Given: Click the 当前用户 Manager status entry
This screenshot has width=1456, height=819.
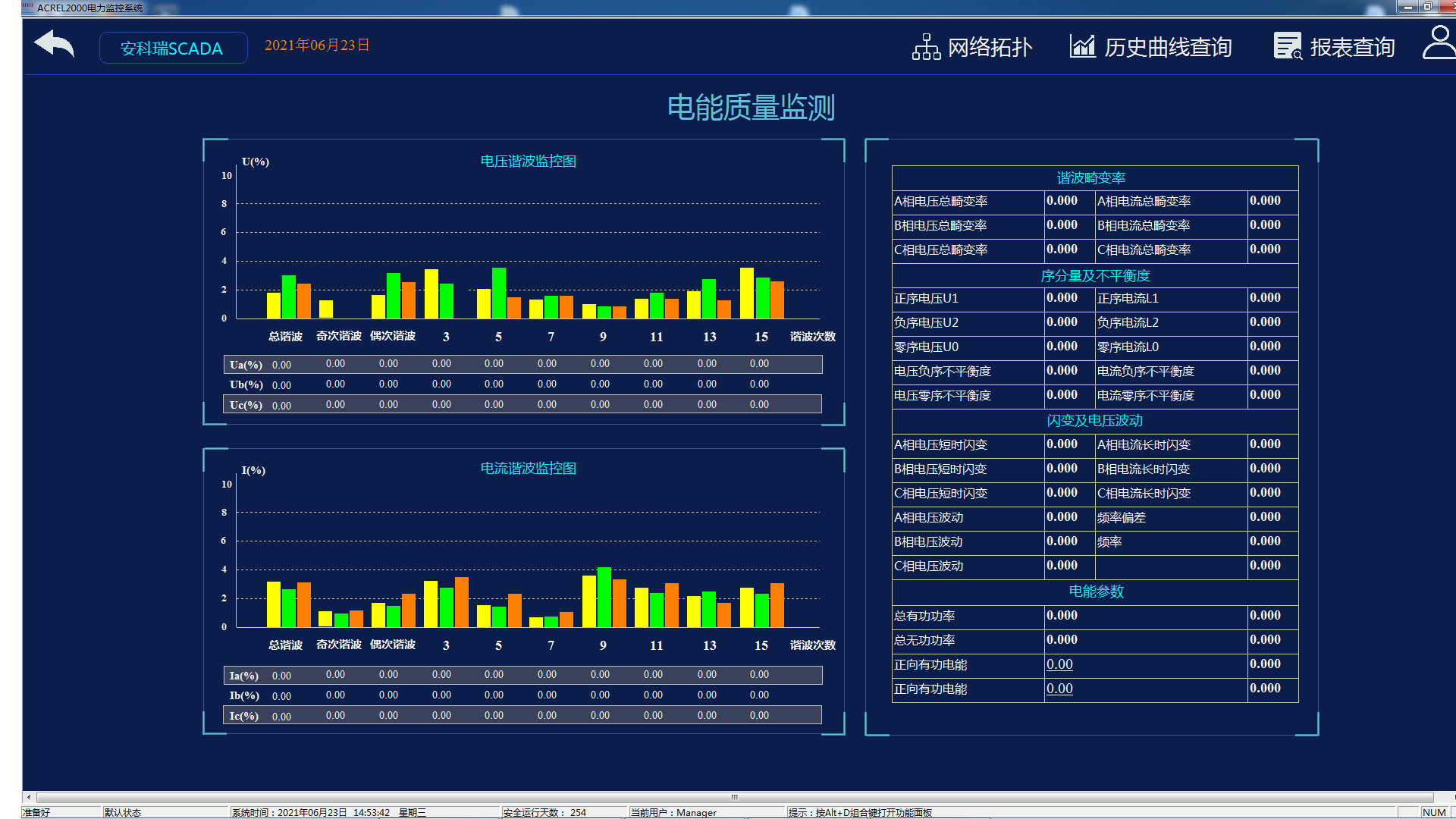Looking at the screenshot, I should click(673, 812).
